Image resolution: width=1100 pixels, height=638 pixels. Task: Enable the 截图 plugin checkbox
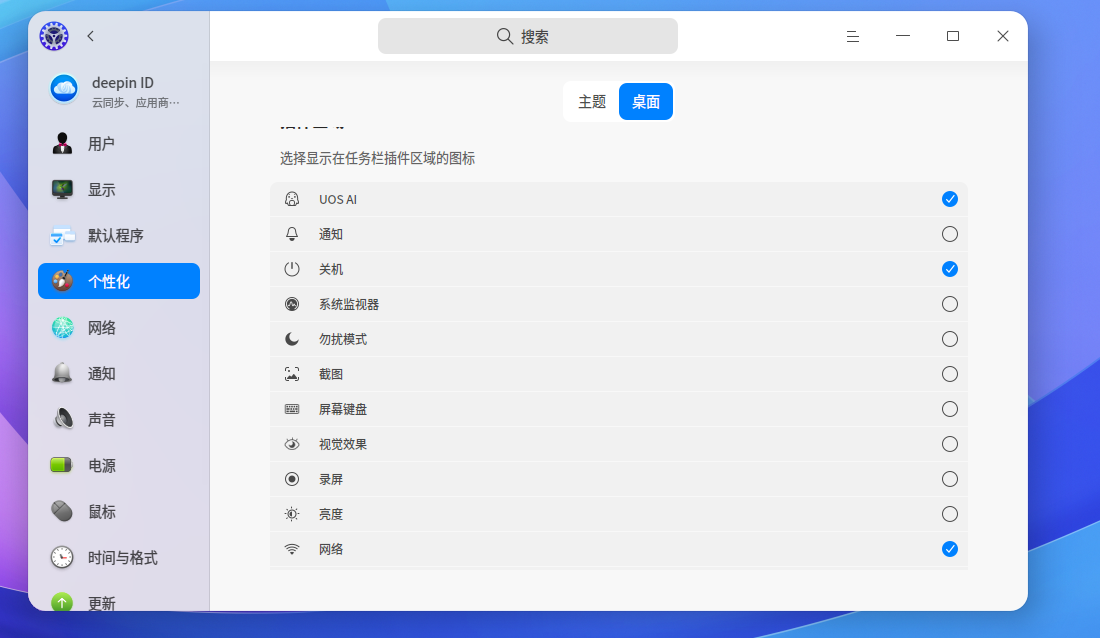pos(950,374)
